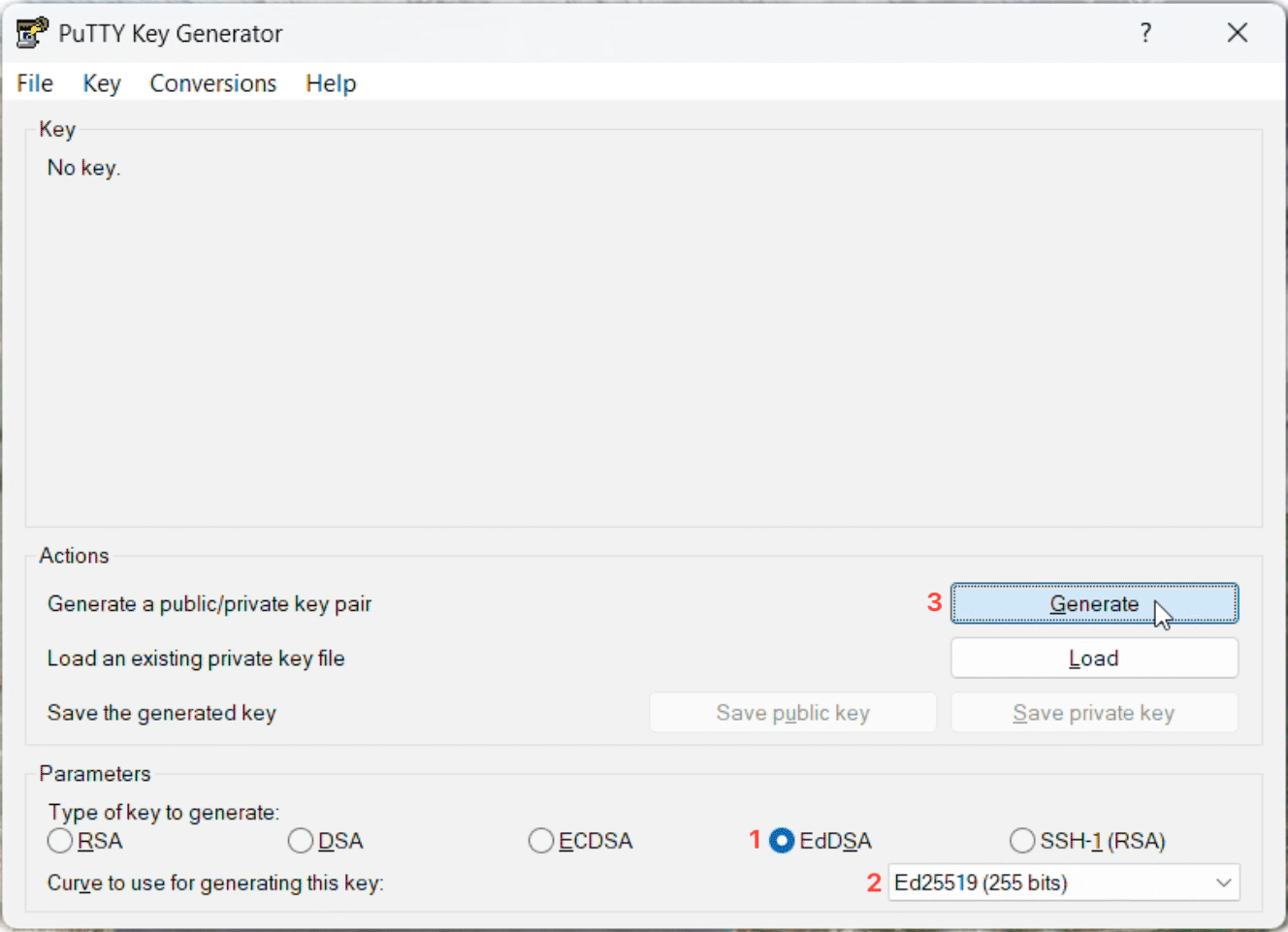Click the Load button
1288x932 pixels.
click(1094, 659)
